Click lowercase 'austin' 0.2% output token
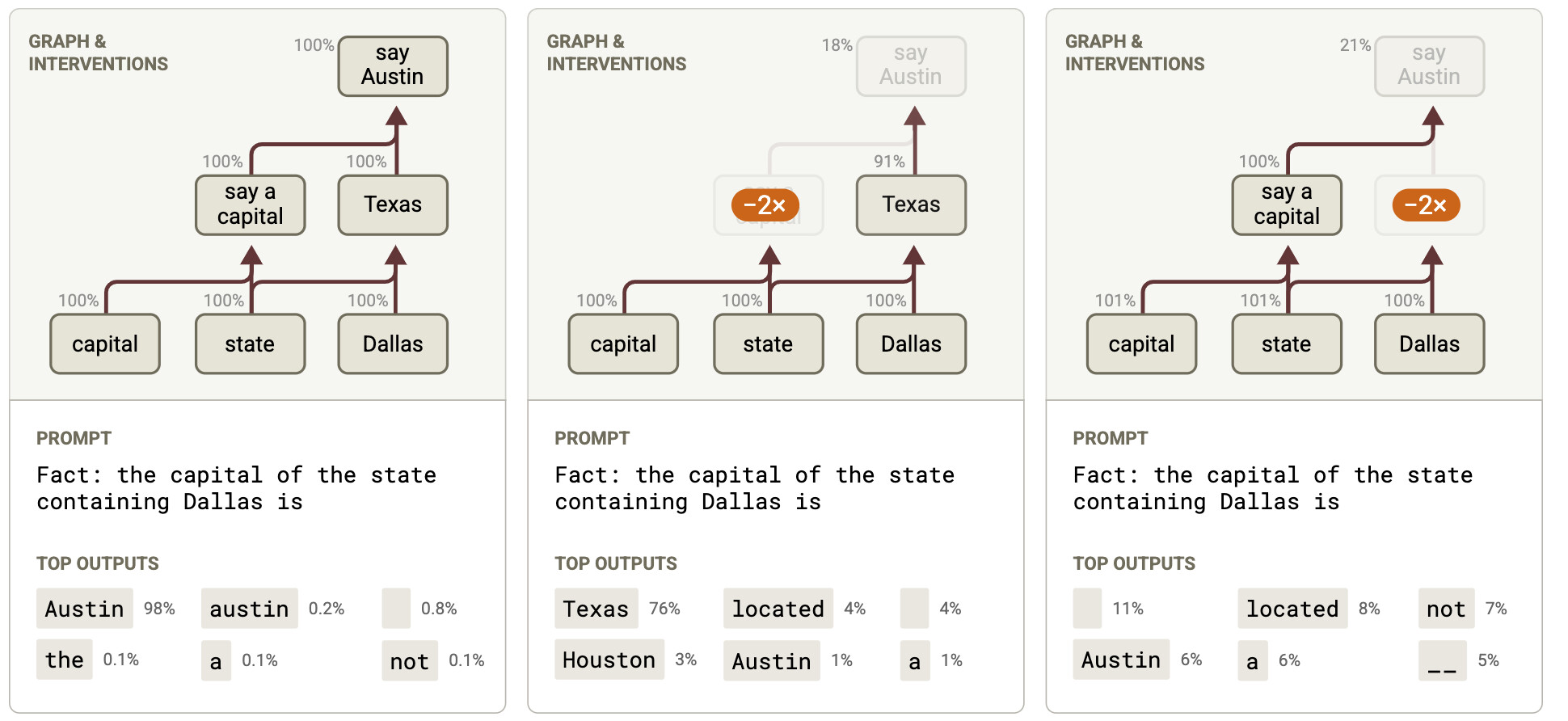Image resolution: width=1568 pixels, height=721 pixels. coord(249,609)
